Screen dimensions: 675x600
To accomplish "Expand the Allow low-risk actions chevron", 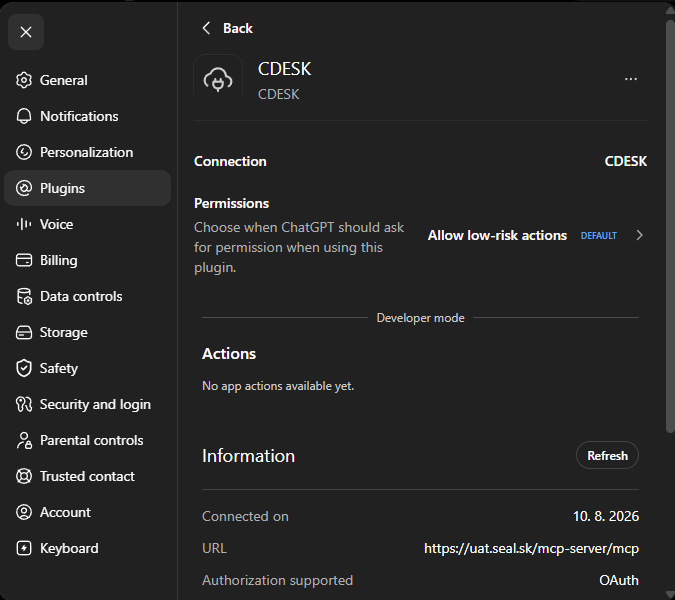I will pos(640,235).
